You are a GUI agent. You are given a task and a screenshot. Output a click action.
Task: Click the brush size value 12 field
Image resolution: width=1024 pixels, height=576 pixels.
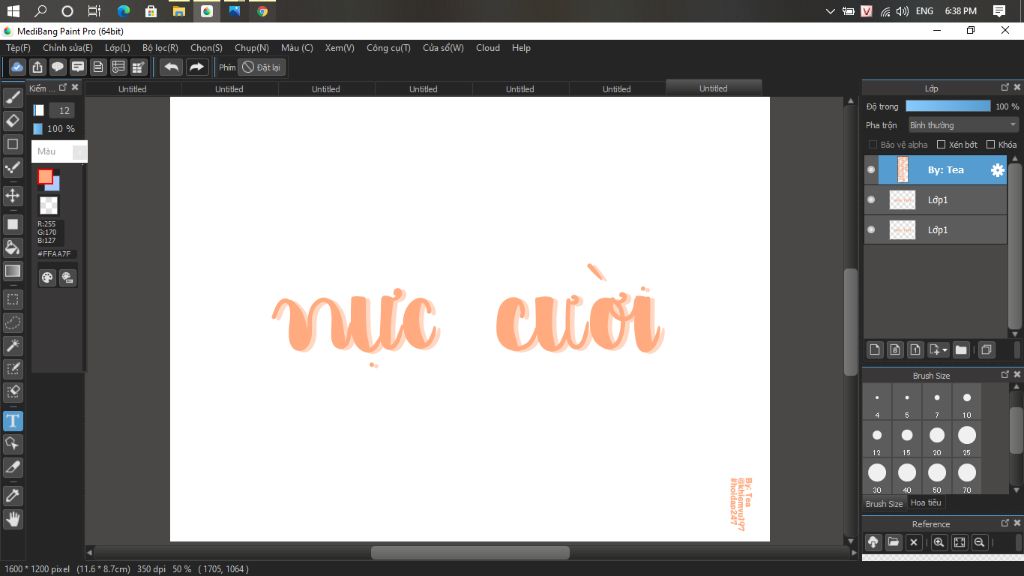click(63, 110)
